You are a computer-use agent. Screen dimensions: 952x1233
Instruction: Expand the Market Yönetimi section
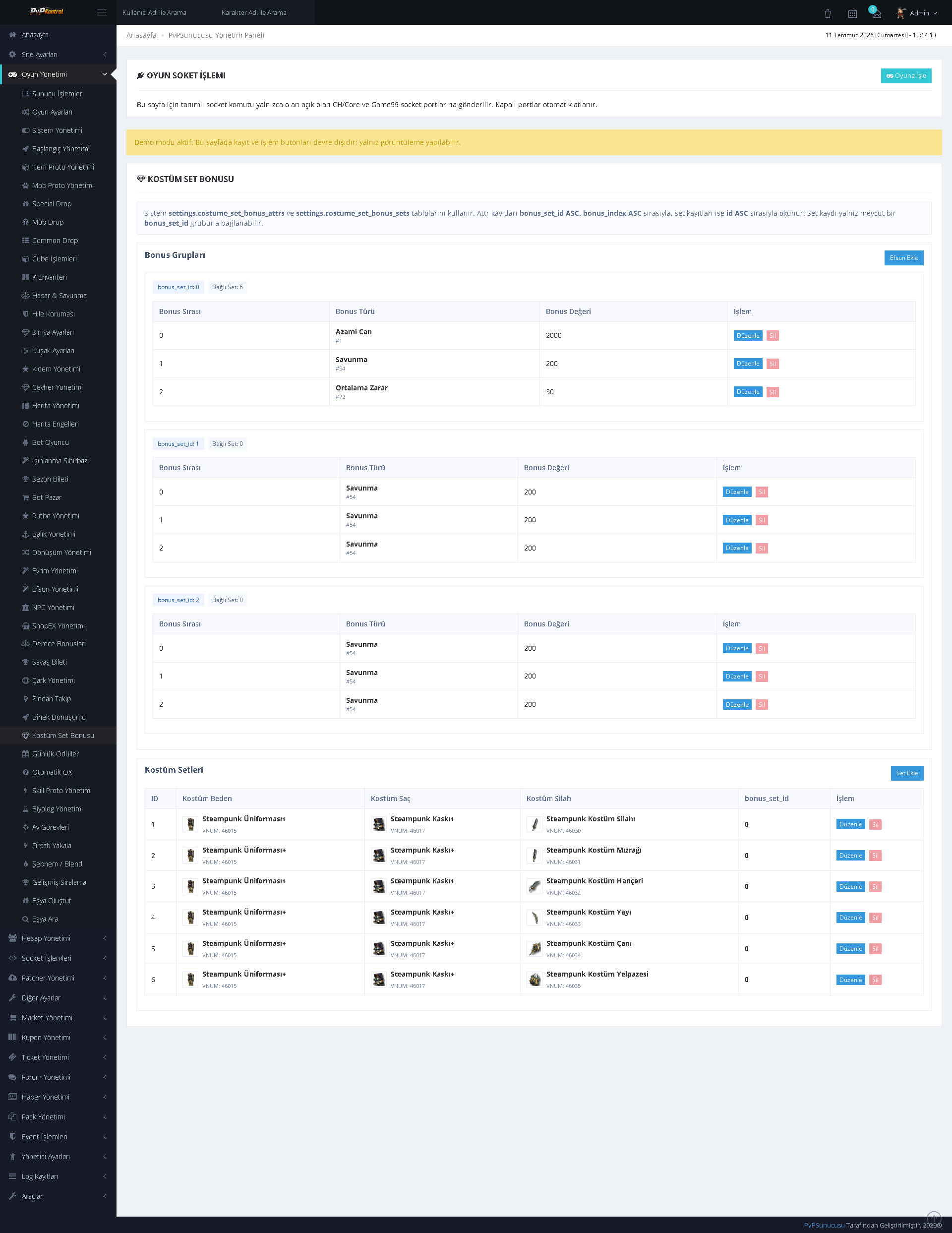tap(58, 1017)
